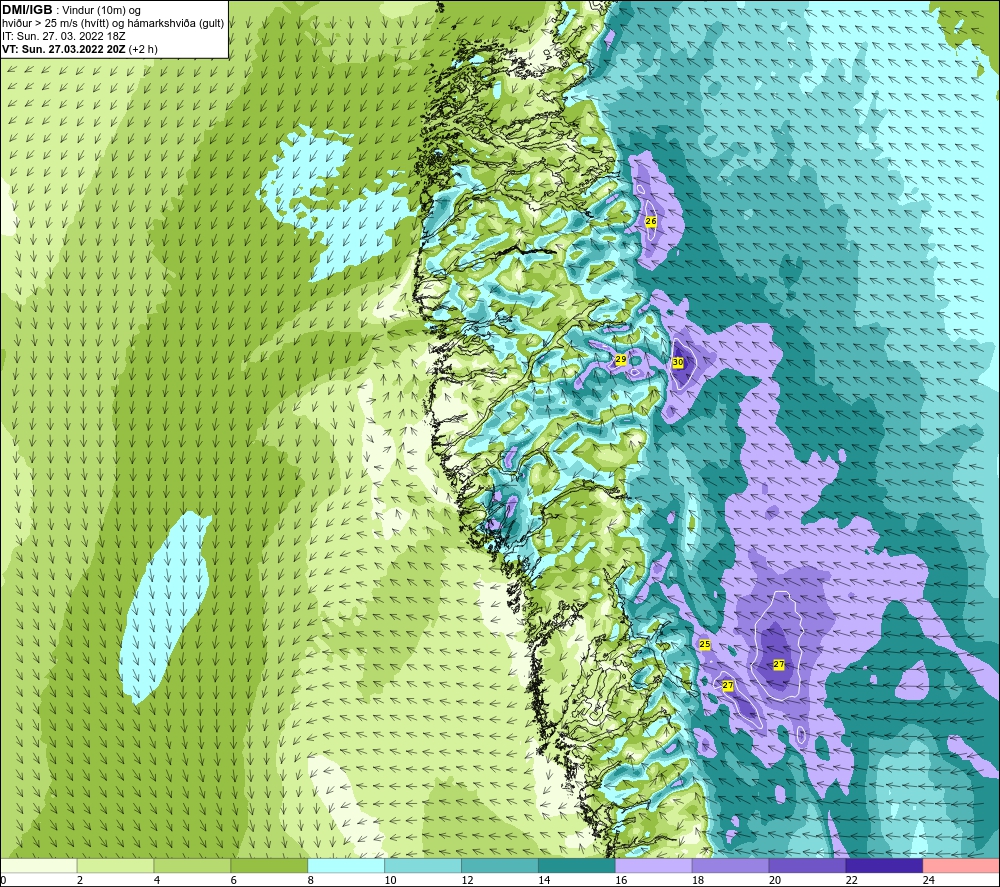Pick the 6–8 m/s darker green swatch

click(x=269, y=865)
